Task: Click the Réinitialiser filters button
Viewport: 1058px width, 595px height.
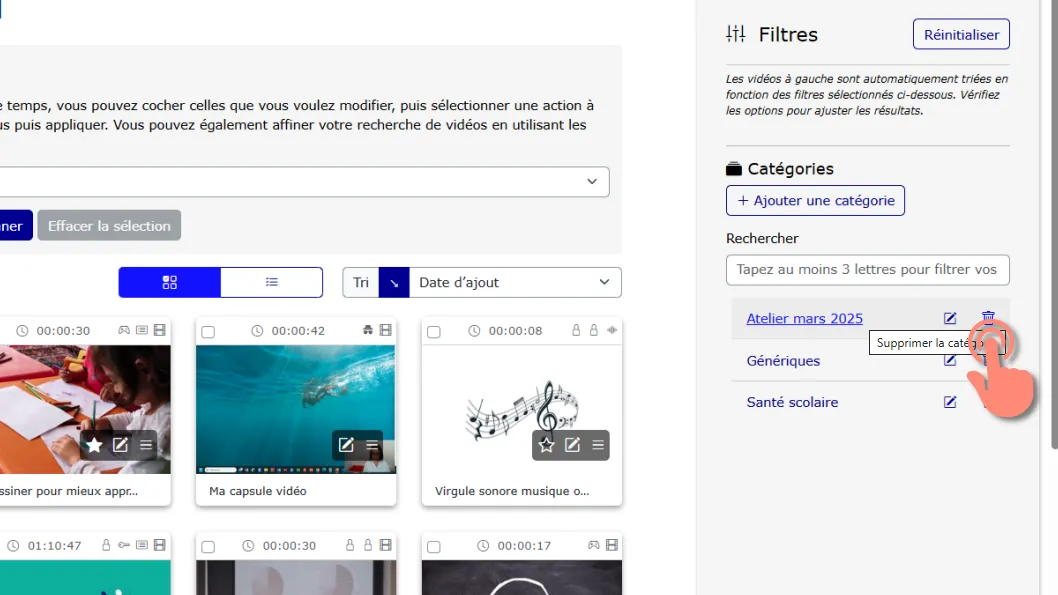Action: coord(962,34)
